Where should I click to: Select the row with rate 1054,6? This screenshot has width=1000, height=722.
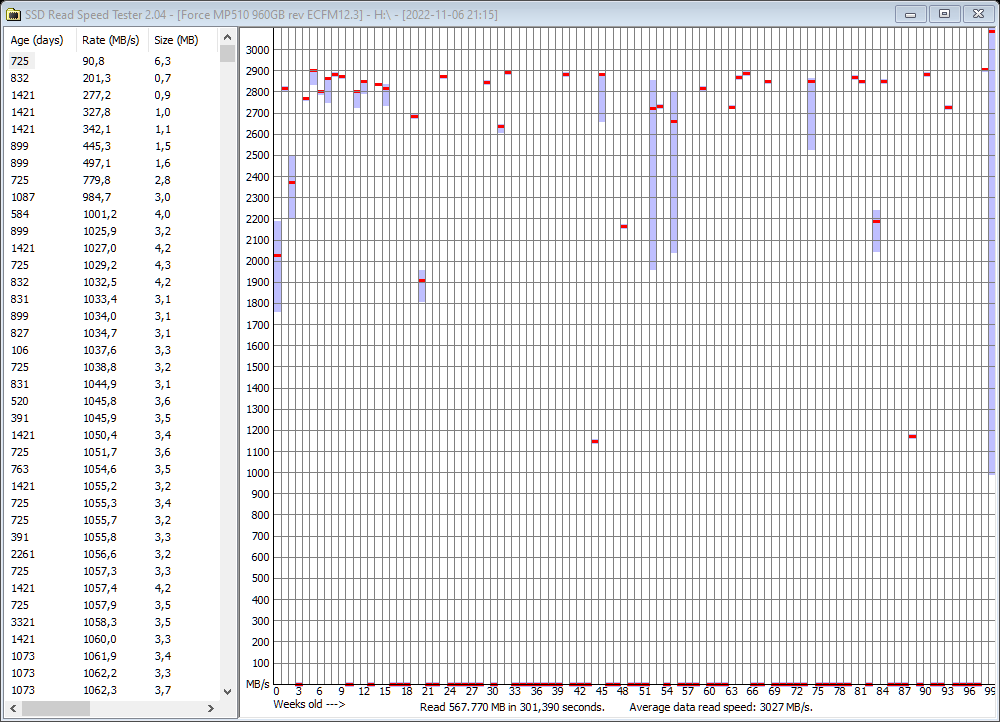[112, 469]
